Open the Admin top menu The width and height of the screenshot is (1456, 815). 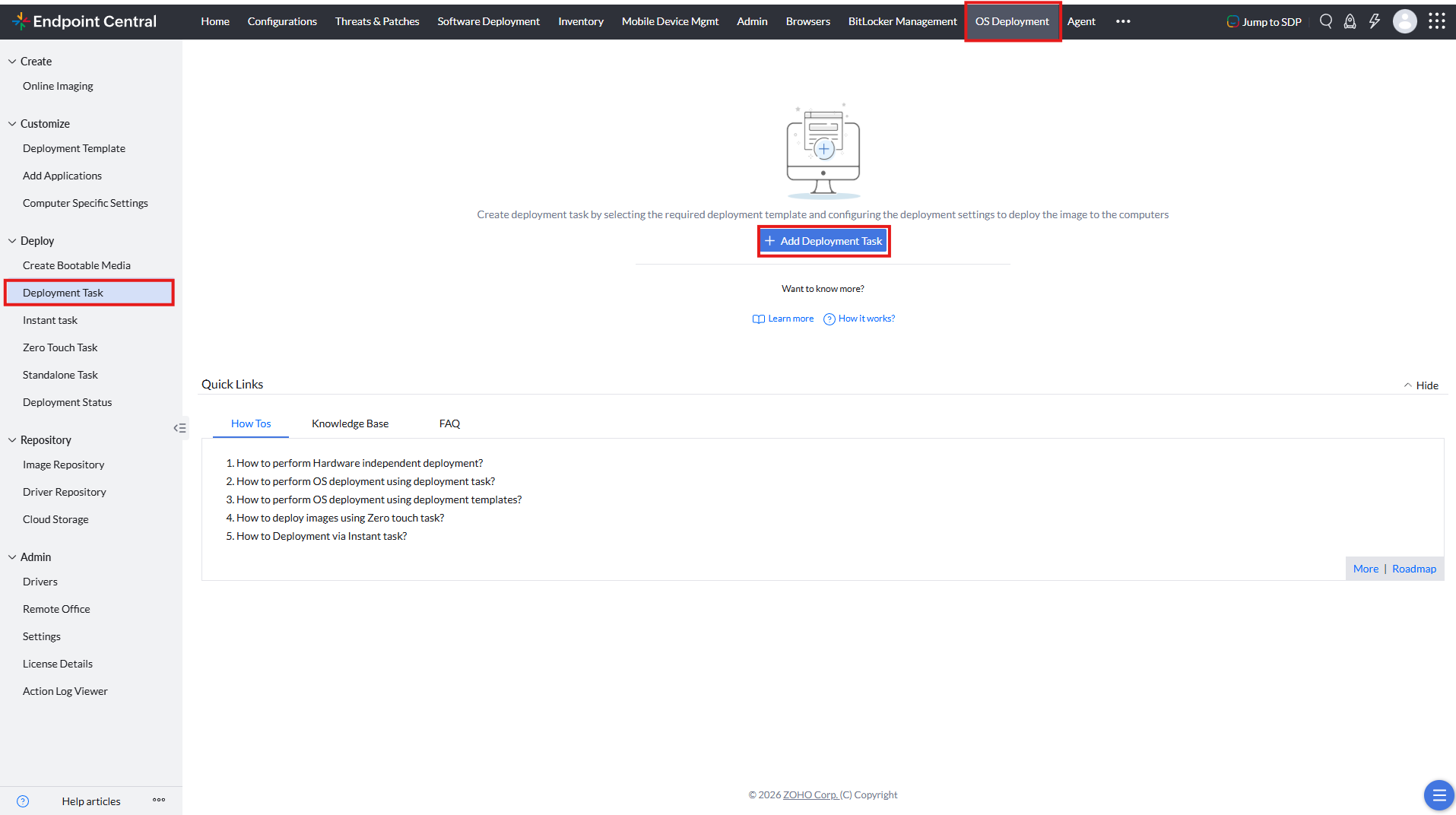[x=752, y=21]
